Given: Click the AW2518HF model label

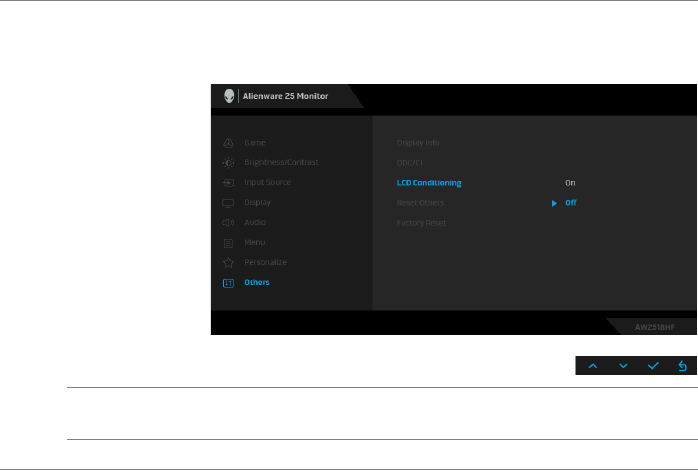Looking at the screenshot, I should (654, 327).
